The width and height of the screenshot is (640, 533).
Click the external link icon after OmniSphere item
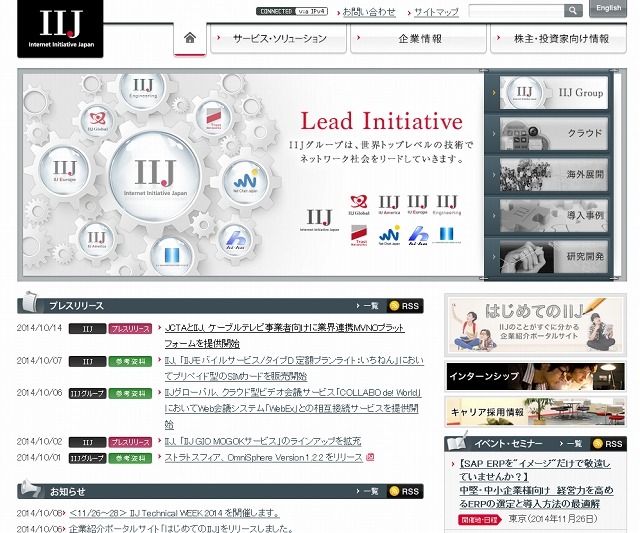[x=370, y=457]
